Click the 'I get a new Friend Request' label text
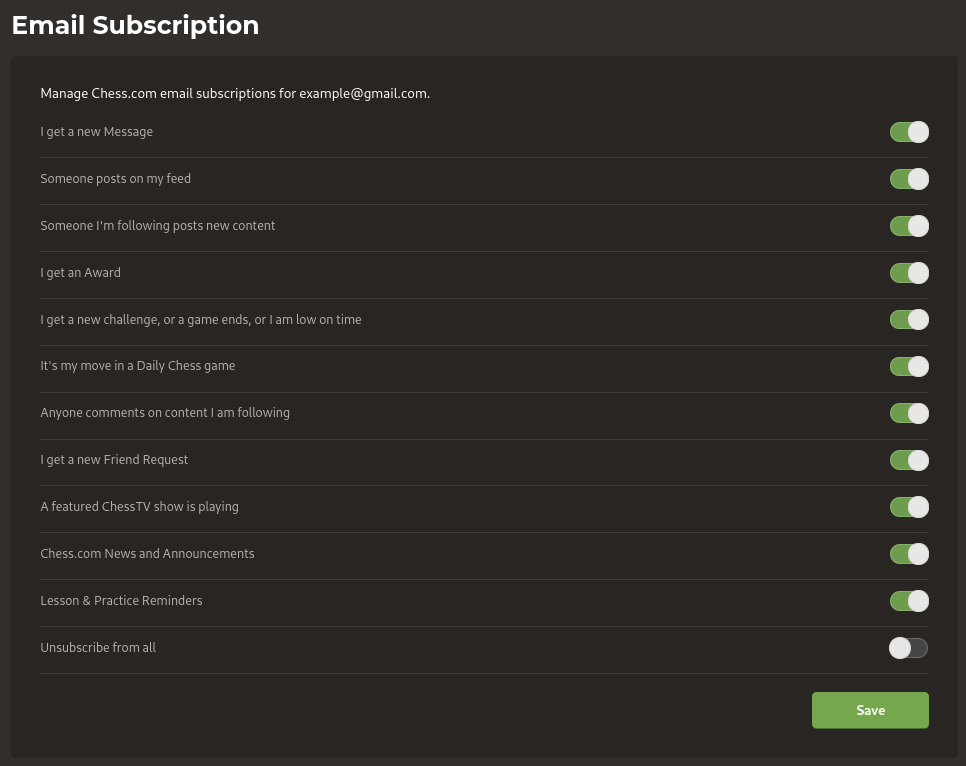Screen dimensions: 966x766 click(114, 460)
